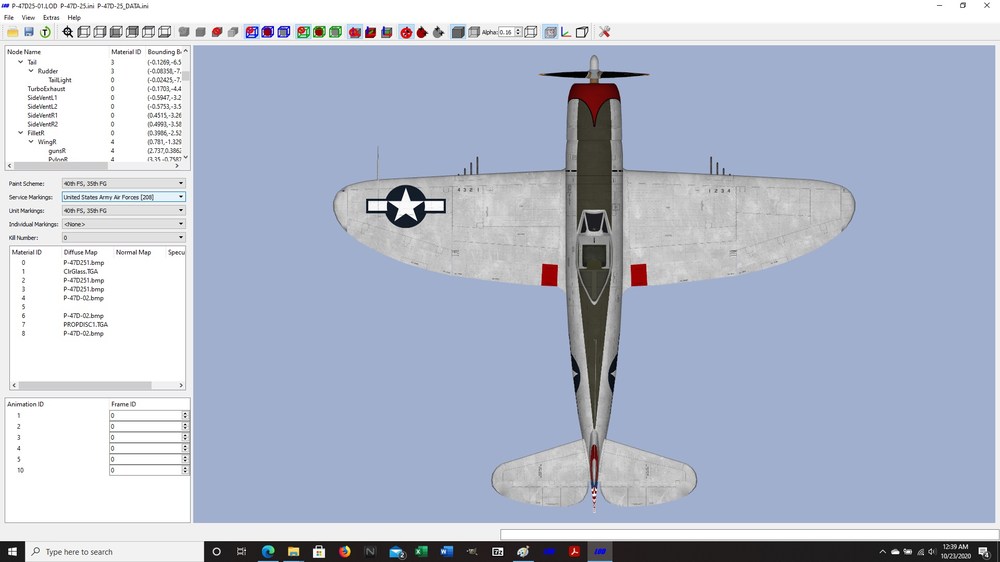
Task: Toggle the blue wireframe bounding box button
Action: click(284, 32)
